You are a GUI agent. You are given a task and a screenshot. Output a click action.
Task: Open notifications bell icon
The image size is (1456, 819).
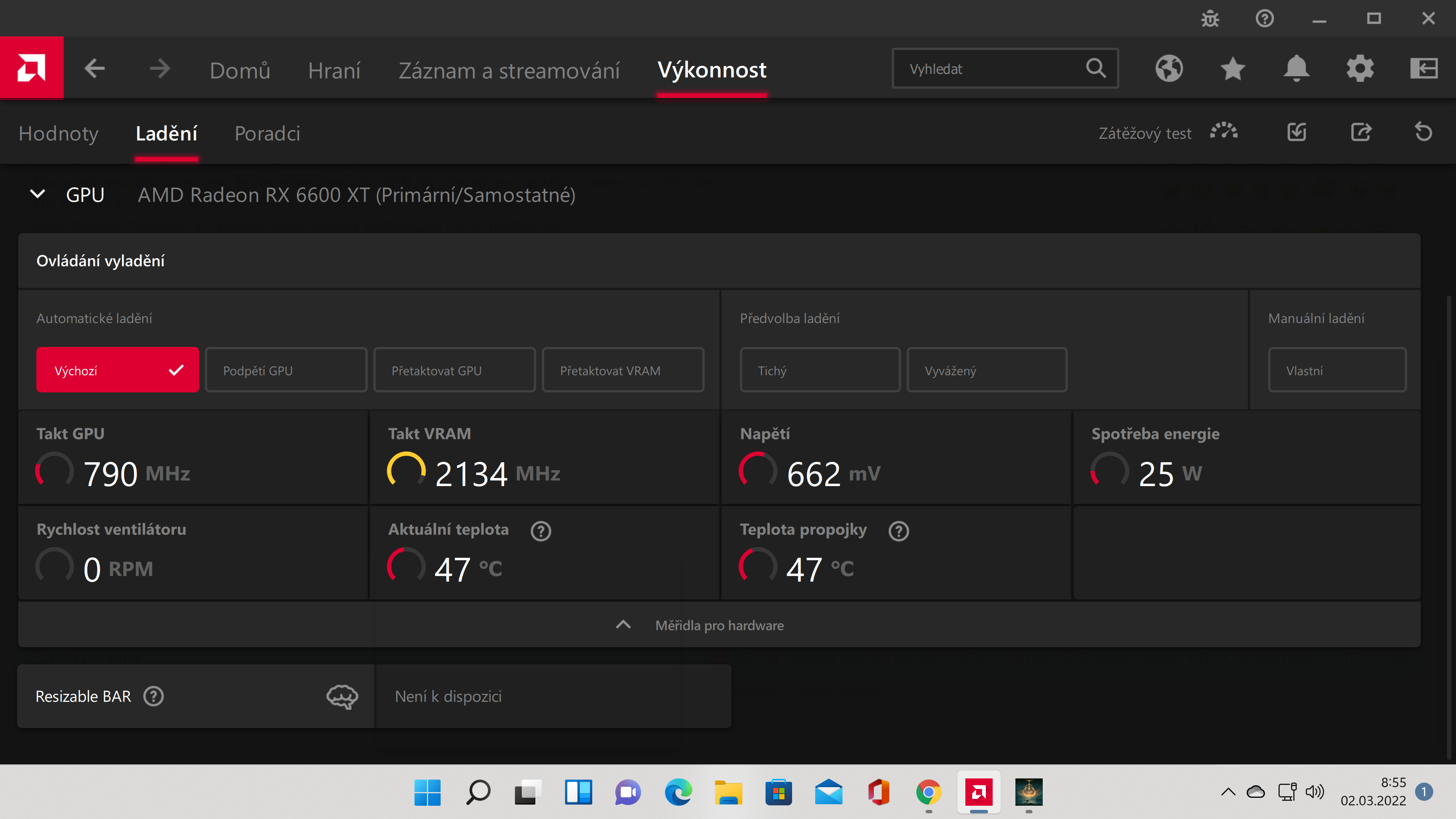1297,69
